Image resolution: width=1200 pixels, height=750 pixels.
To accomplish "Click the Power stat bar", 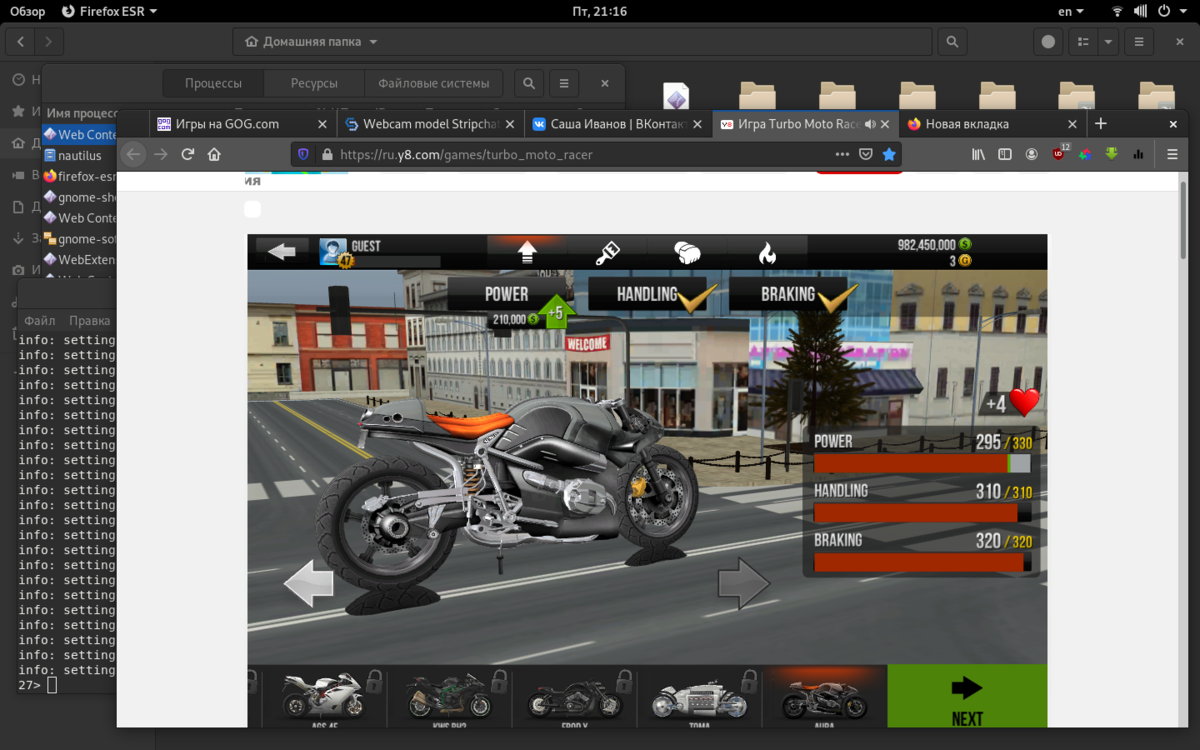I will tap(921, 464).
